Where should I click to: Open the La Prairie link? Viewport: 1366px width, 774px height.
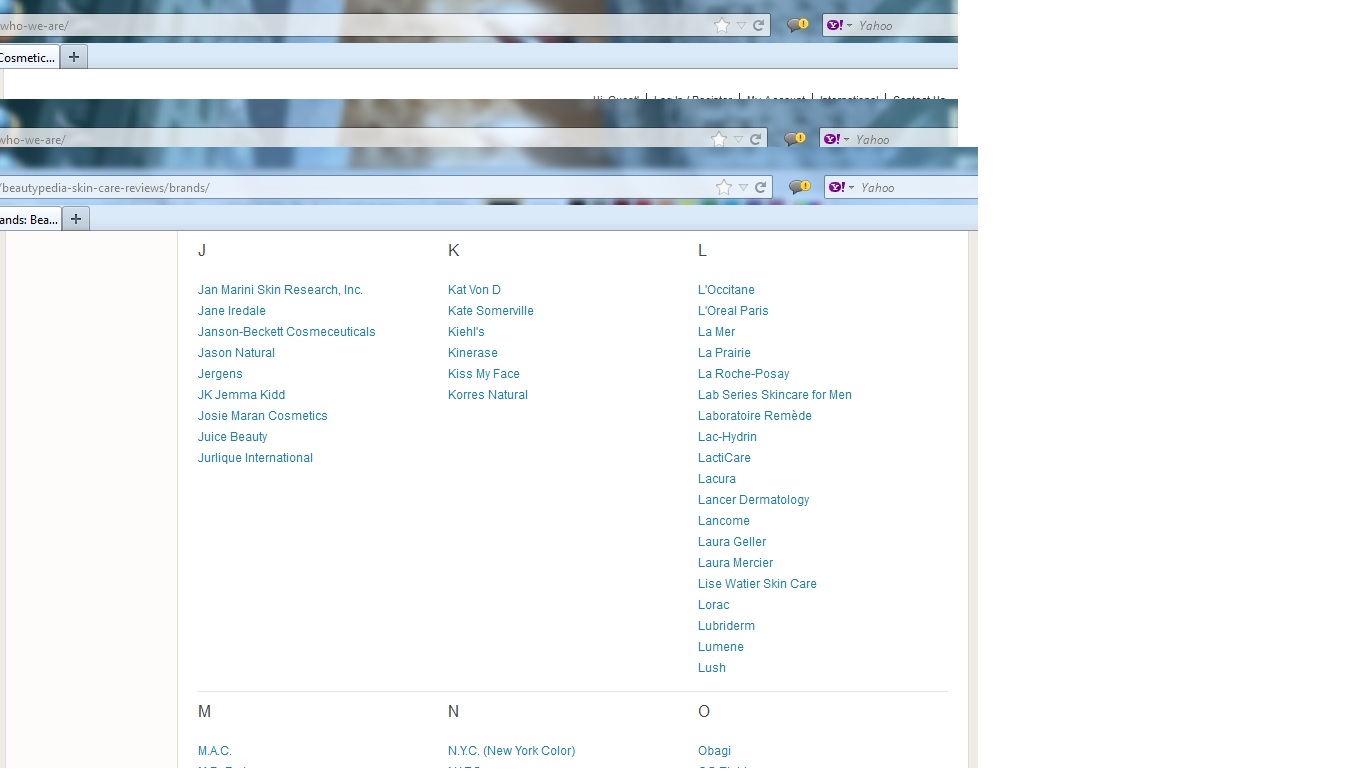coord(724,353)
